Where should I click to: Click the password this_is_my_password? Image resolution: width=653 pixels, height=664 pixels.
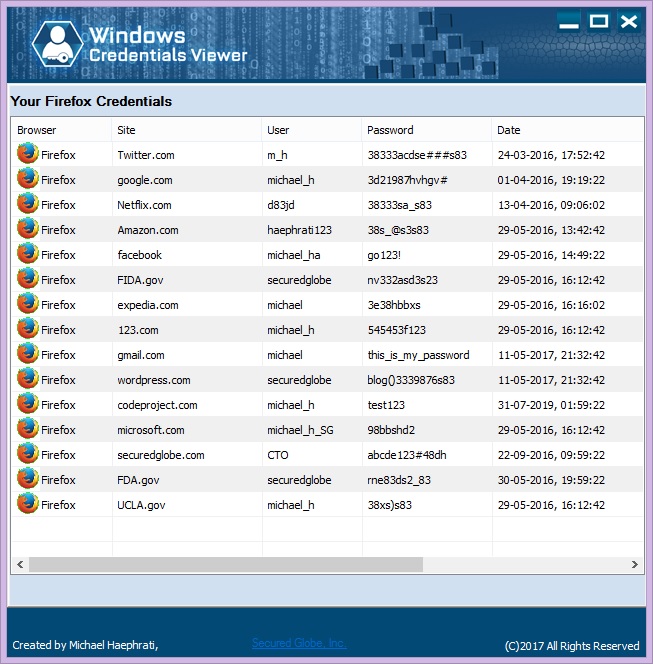point(418,355)
